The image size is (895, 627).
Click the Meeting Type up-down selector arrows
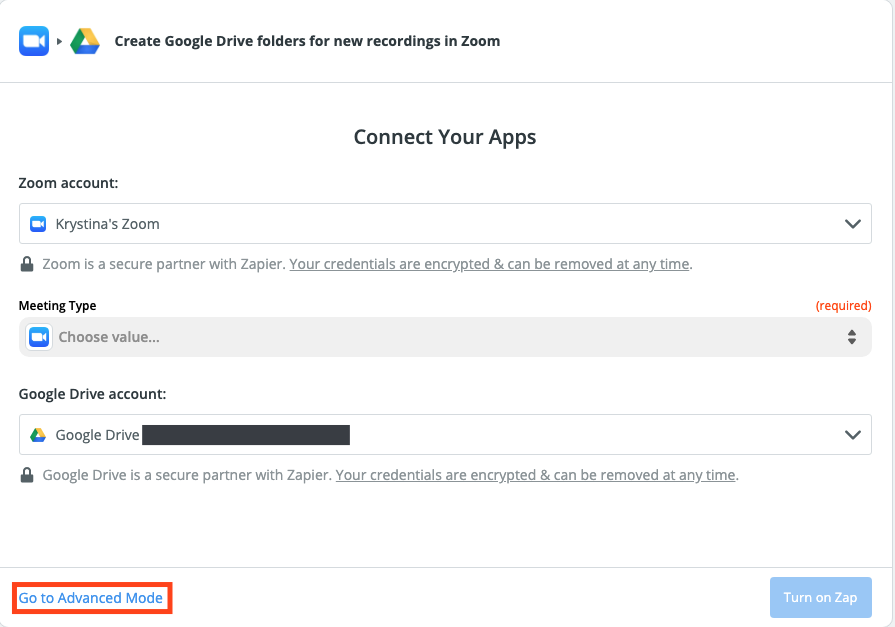[852, 337]
